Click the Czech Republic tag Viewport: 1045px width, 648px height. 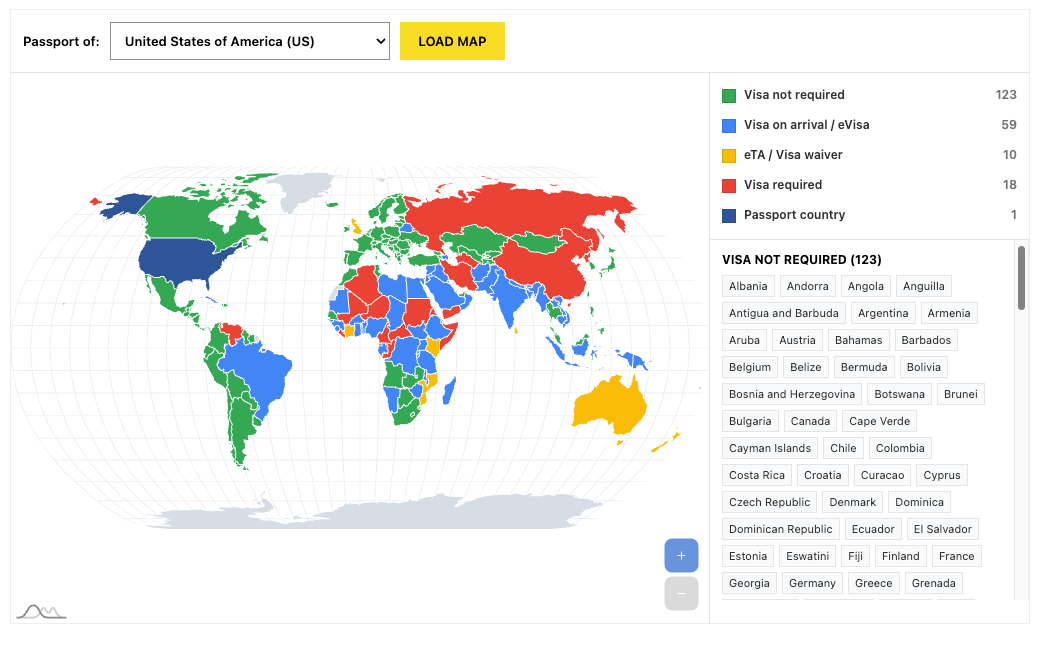[770, 502]
